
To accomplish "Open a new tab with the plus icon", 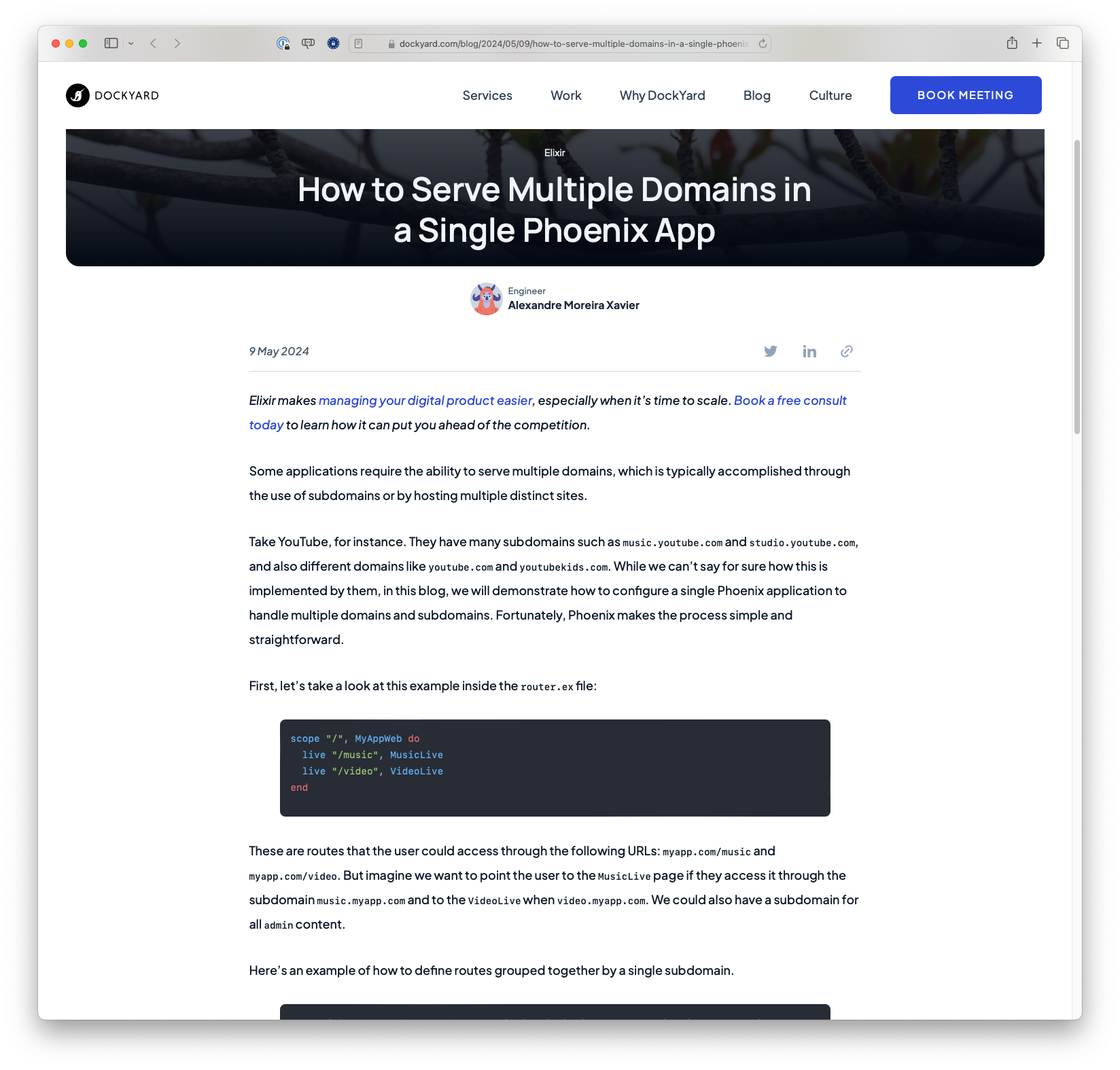I will 1036,43.
